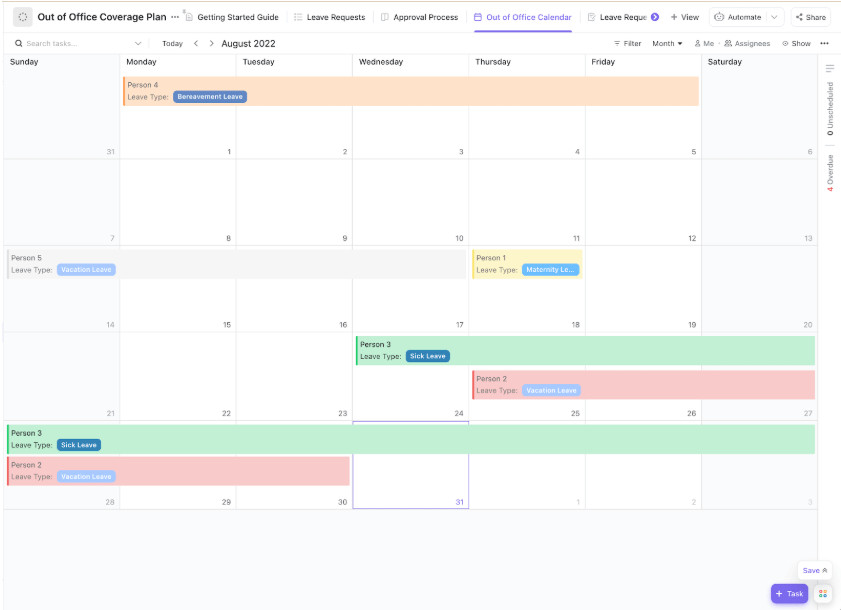Screen dimensions: 841x610
Task: Create a new task with + Task
Action: 789,593
